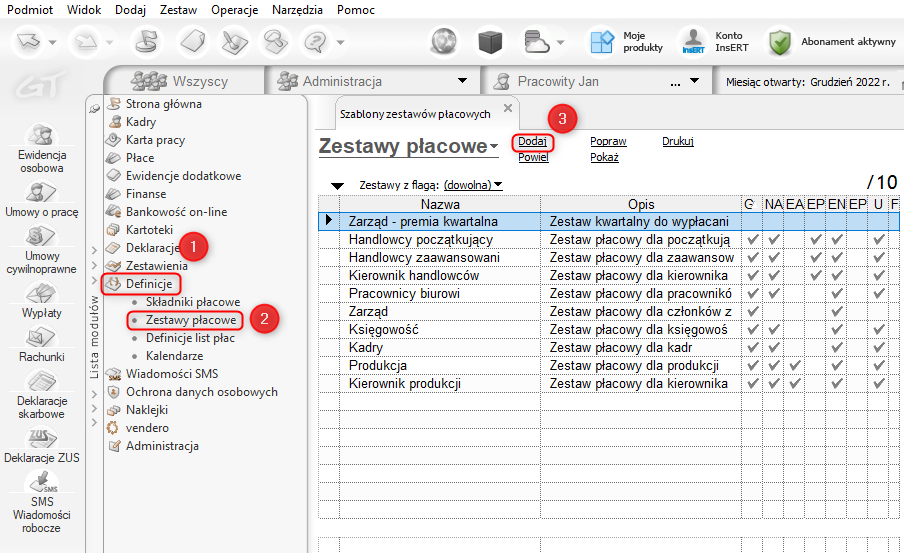
Task: Open Deklaracje skarbowe module
Action: [42, 394]
